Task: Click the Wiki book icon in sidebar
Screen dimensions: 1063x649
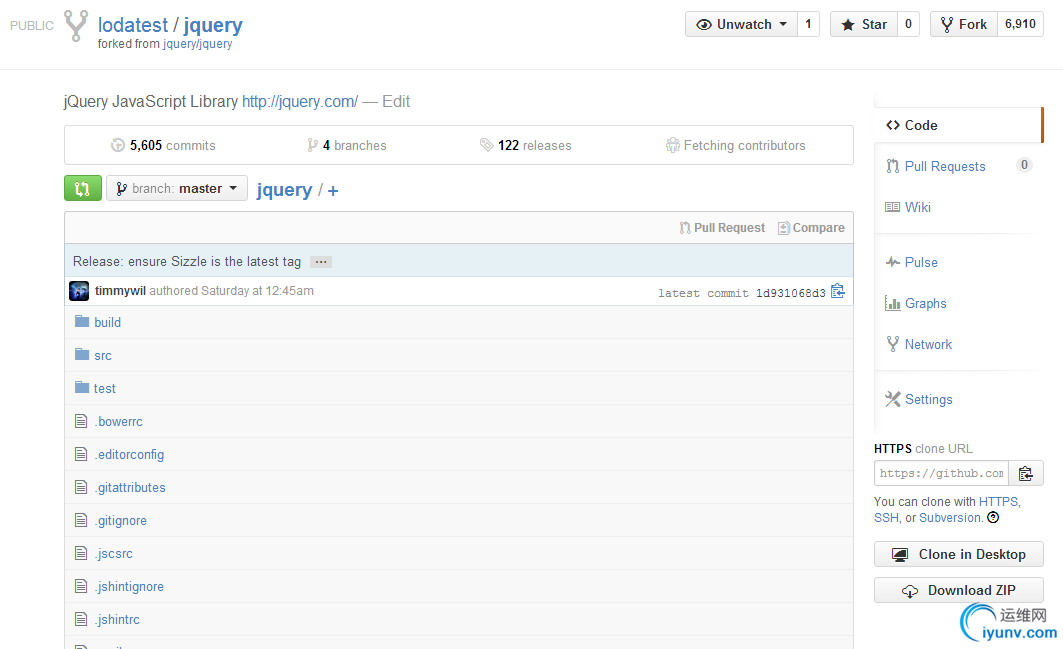Action: point(893,207)
